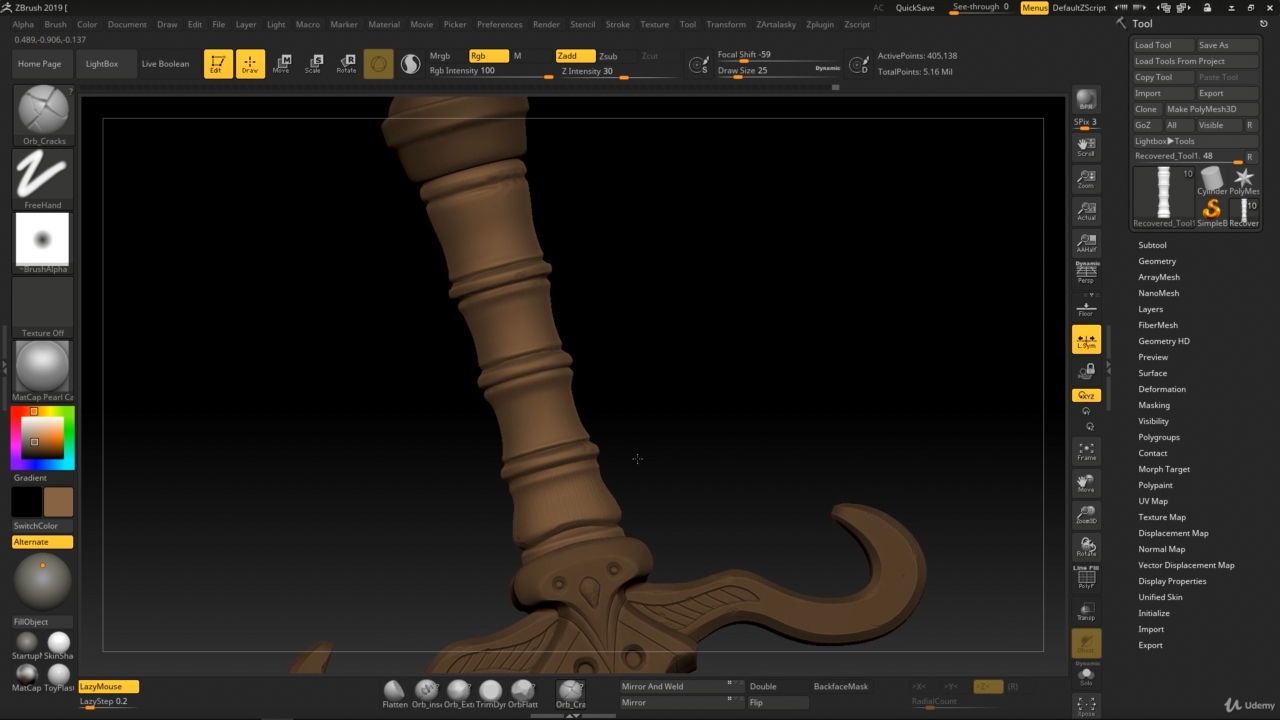Expand the Geometry section
This screenshot has height=720, width=1280.
point(1157,261)
